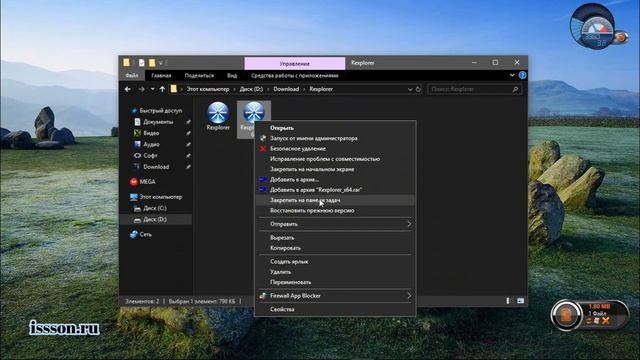Screen dimensions: 640x360
Task: Click the speedometer desktop gadget
Action: [x=597, y=28]
